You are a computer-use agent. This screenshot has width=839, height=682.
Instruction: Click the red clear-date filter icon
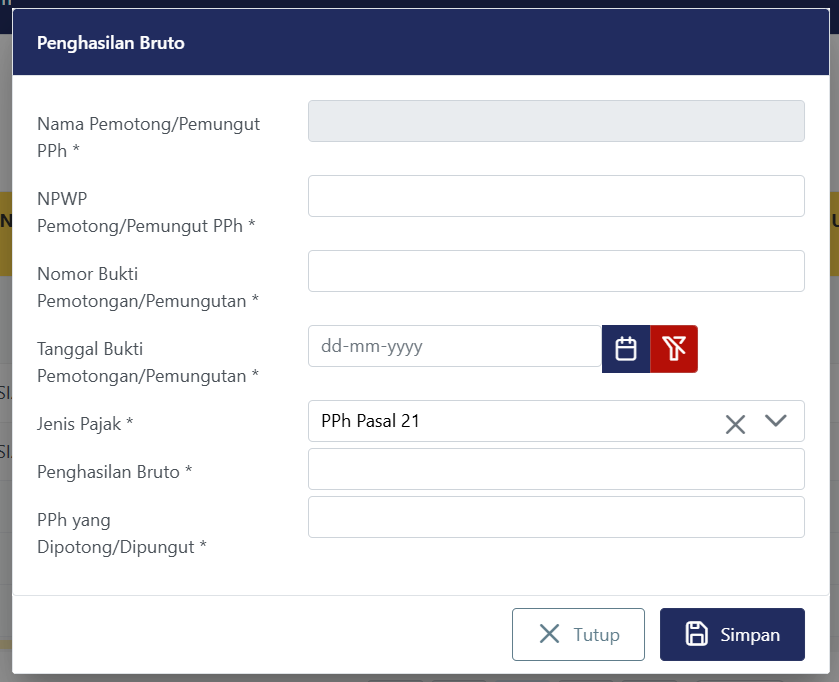click(674, 348)
